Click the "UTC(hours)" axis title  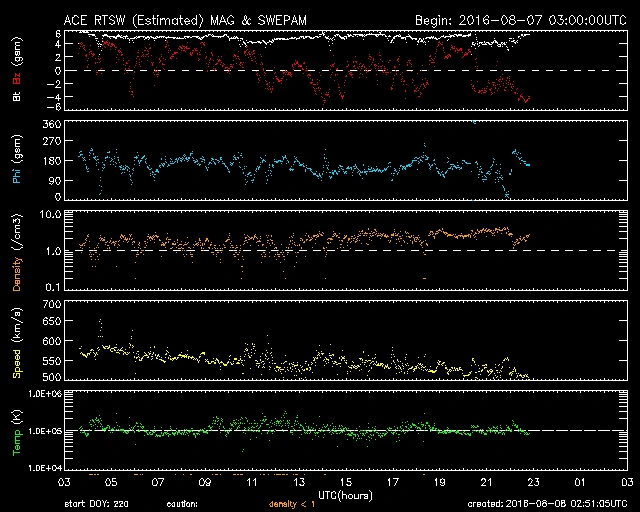click(346, 496)
